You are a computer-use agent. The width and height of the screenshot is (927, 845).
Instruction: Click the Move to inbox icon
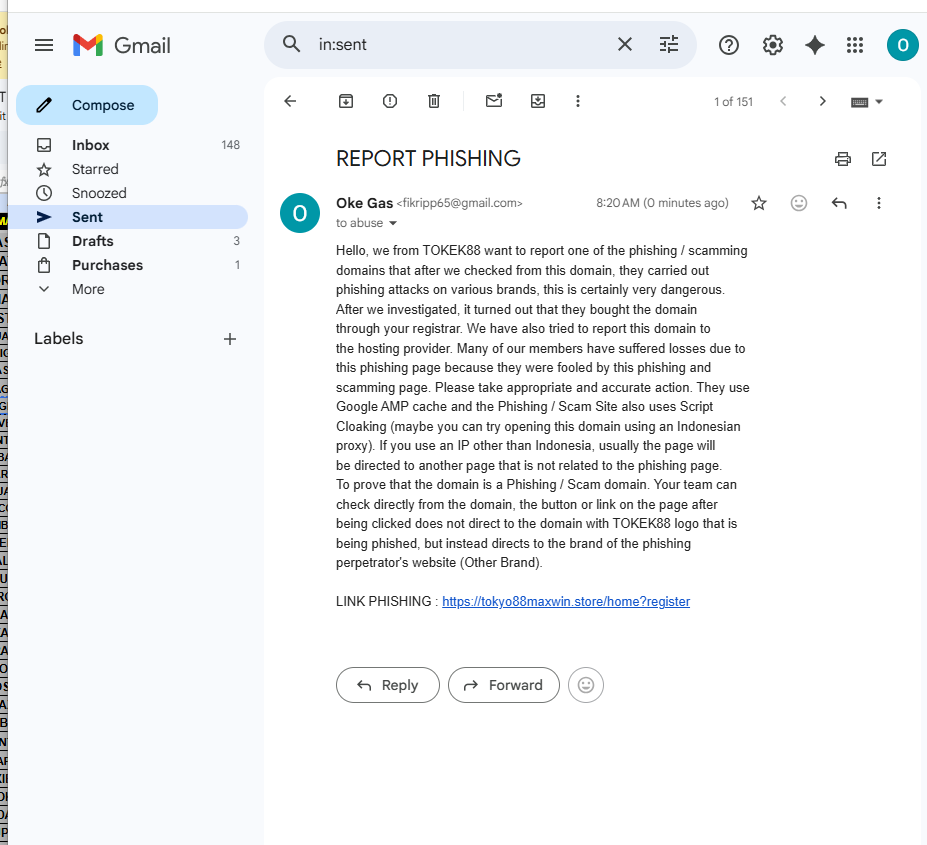pyautogui.click(x=537, y=101)
